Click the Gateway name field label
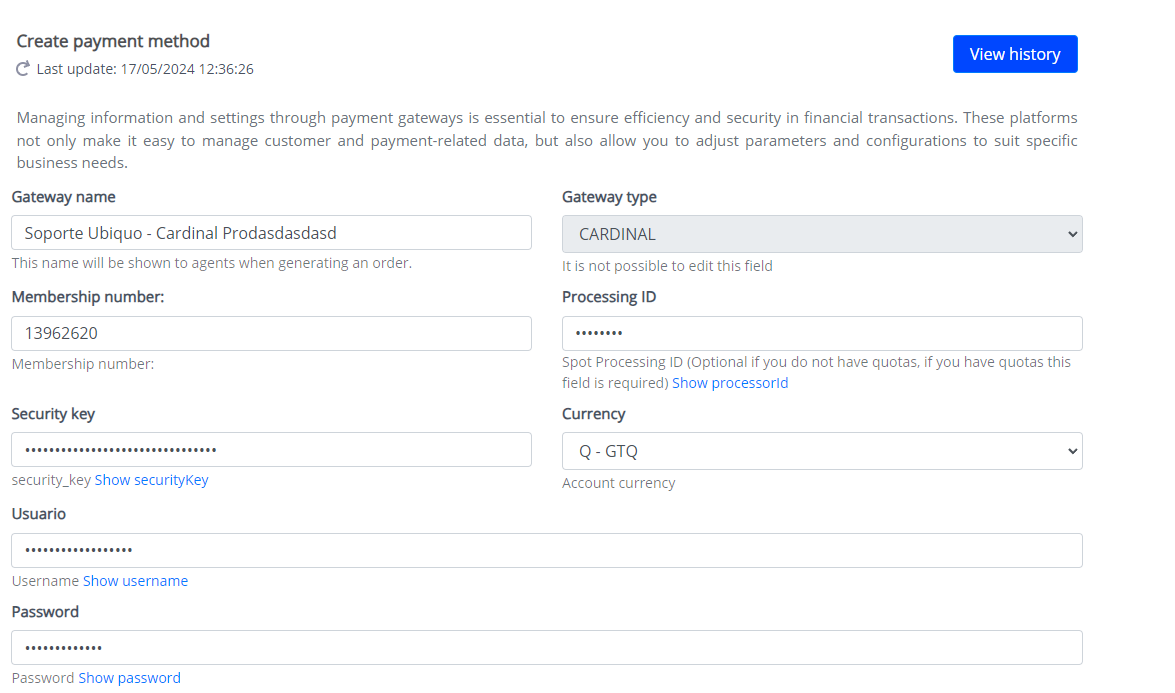Viewport: 1175px width, 693px height. click(x=64, y=197)
